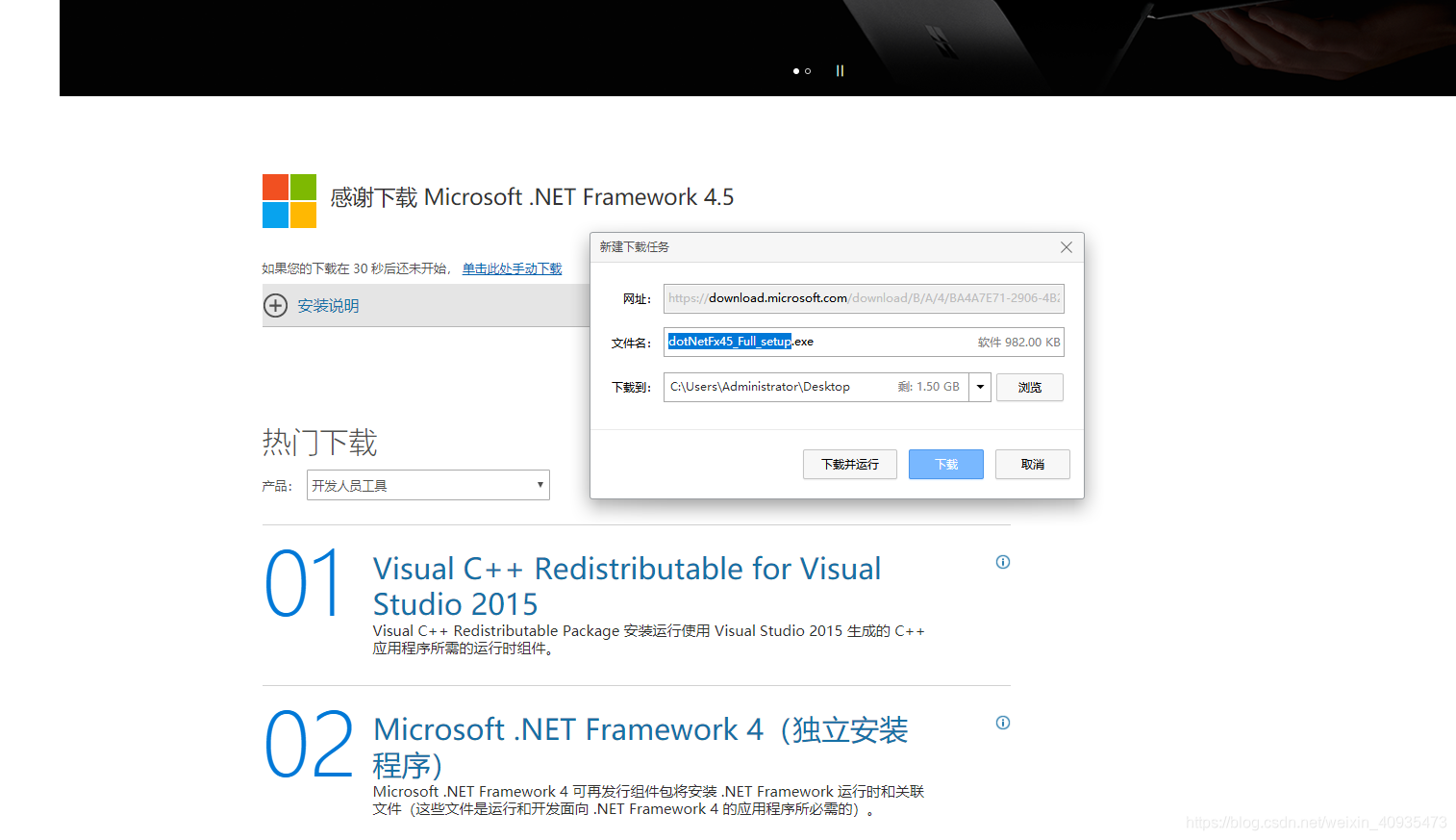Select the second carousel dot indicator
The width and height of the screenshot is (1456, 840).
coord(808,71)
